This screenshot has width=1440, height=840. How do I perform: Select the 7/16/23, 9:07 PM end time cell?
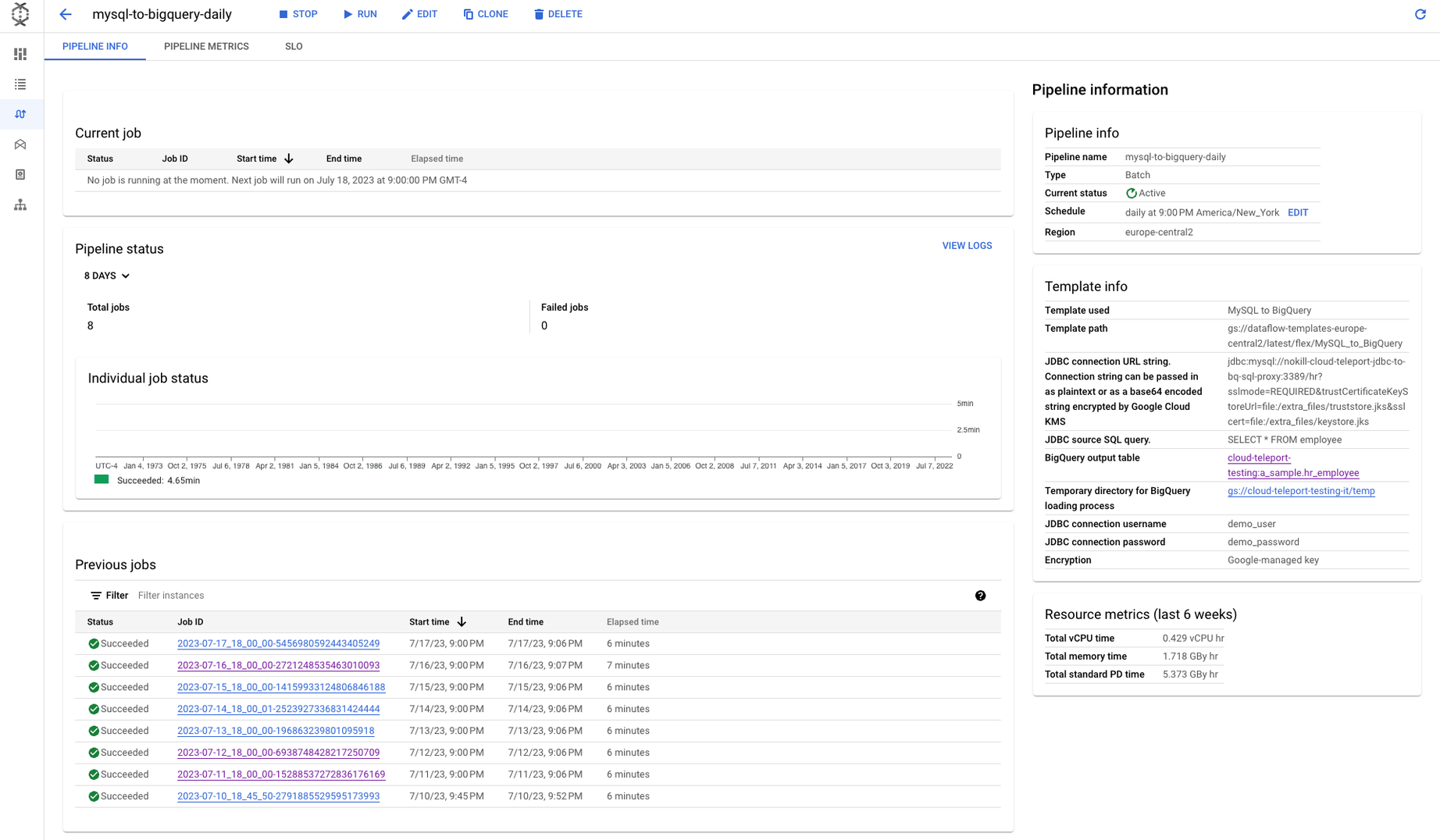pyautogui.click(x=545, y=666)
